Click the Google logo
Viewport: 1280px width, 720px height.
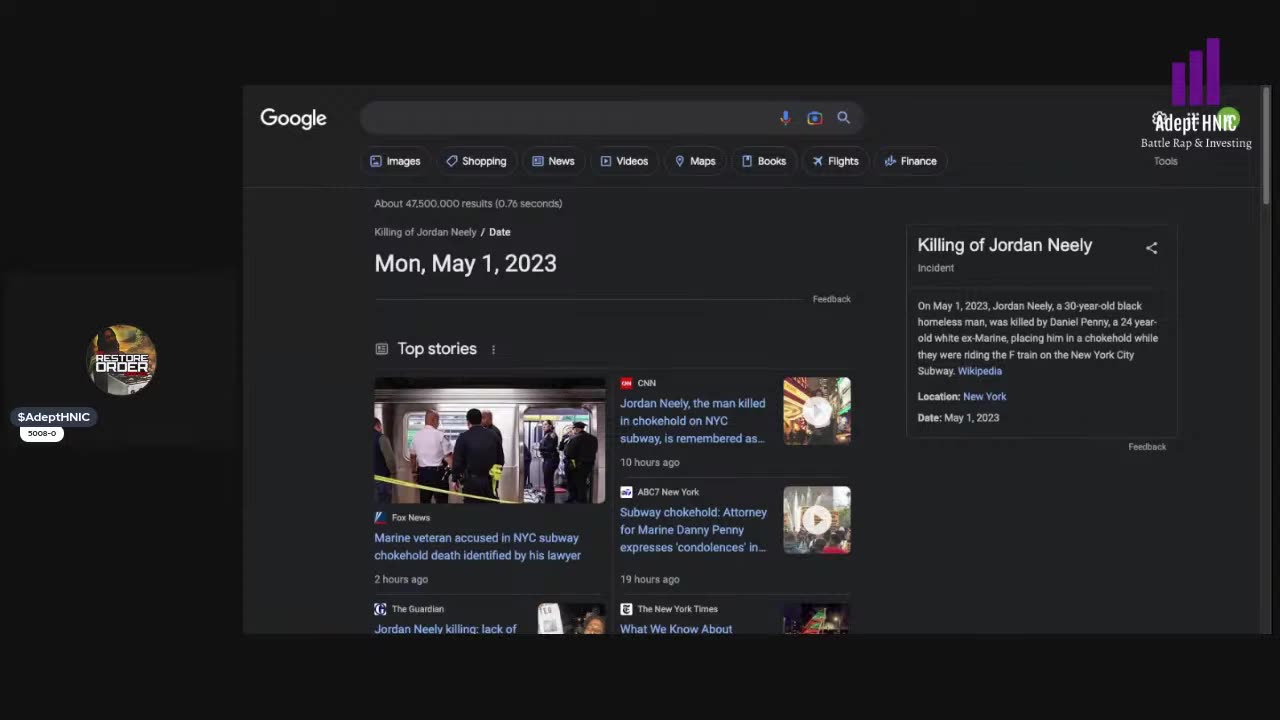click(293, 118)
